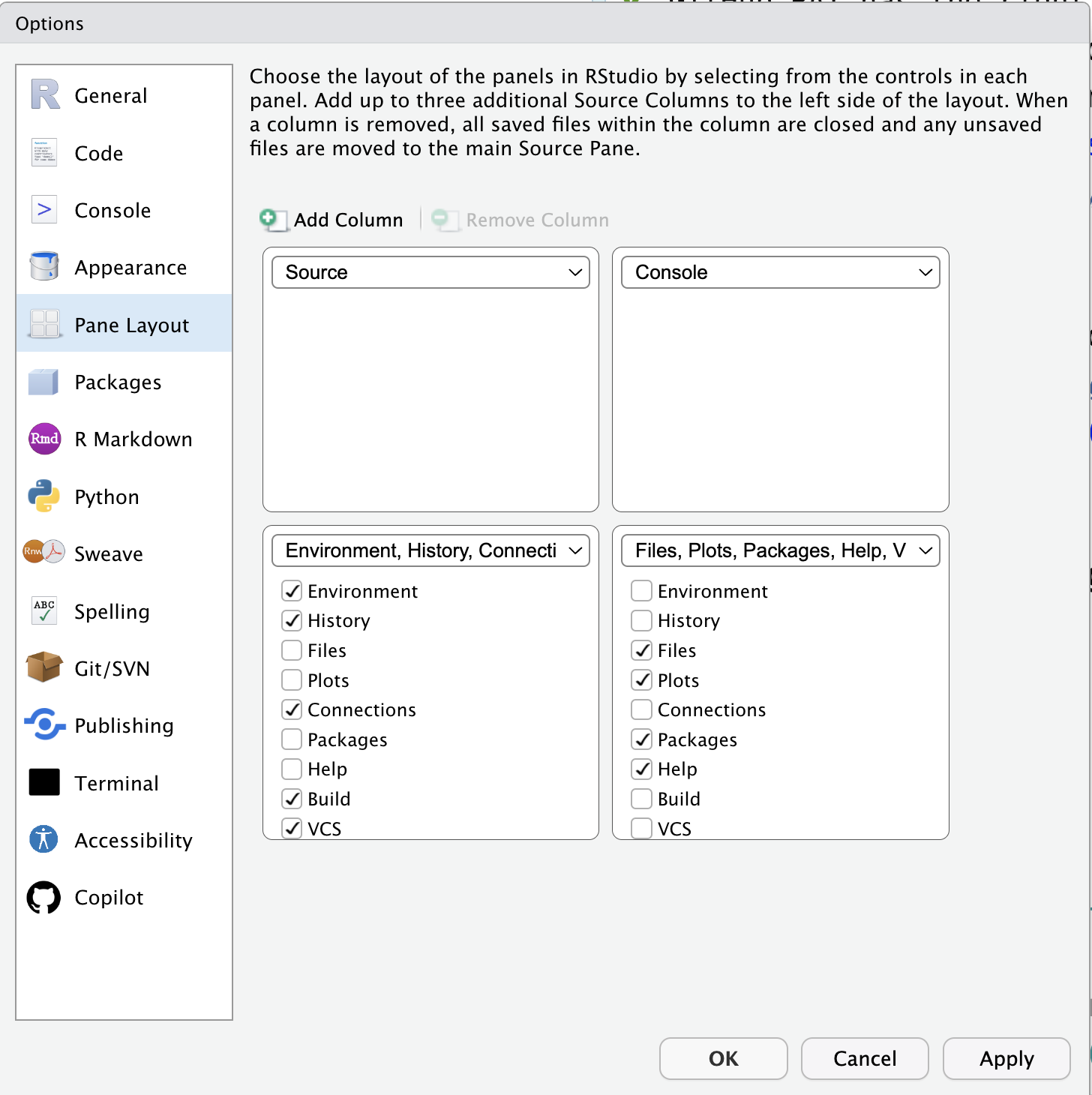Enable Connections in the right bottom pane
The height and width of the screenshot is (1095, 1092).
click(x=642, y=709)
